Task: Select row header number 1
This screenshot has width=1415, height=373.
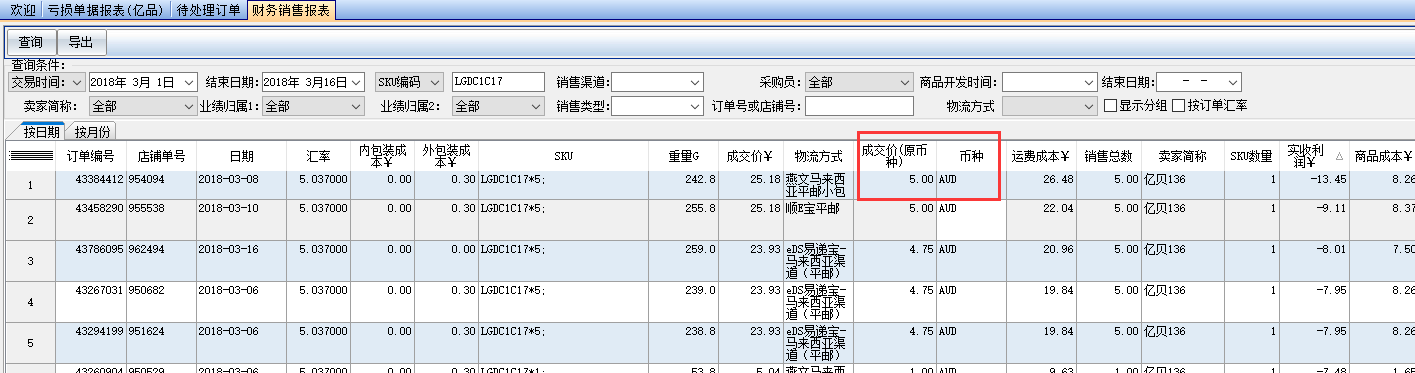Action: (30, 185)
